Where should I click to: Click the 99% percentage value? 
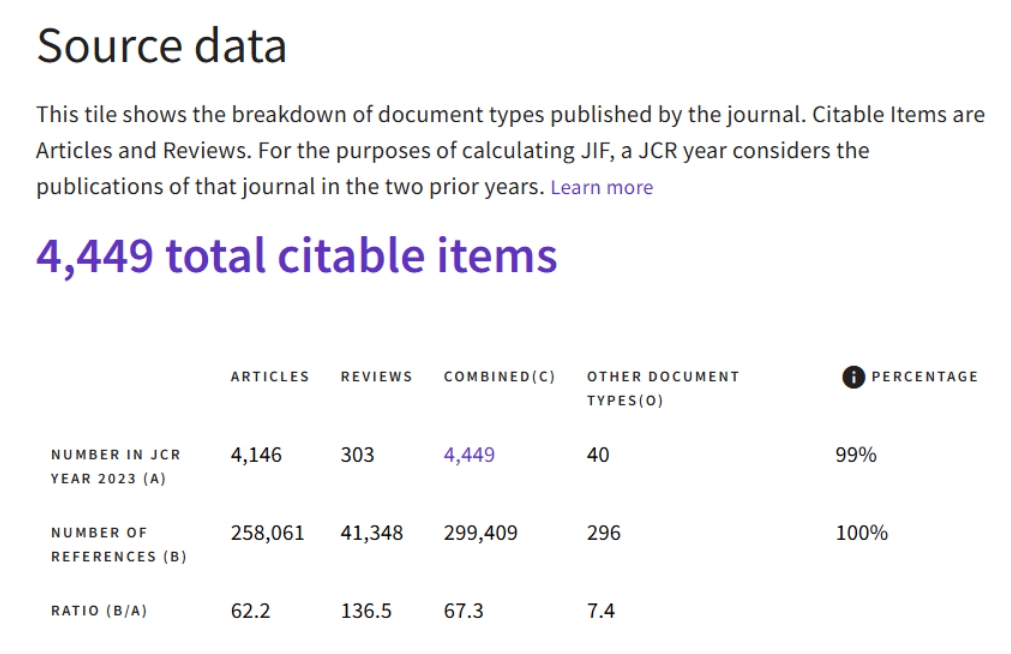pyautogui.click(x=855, y=455)
